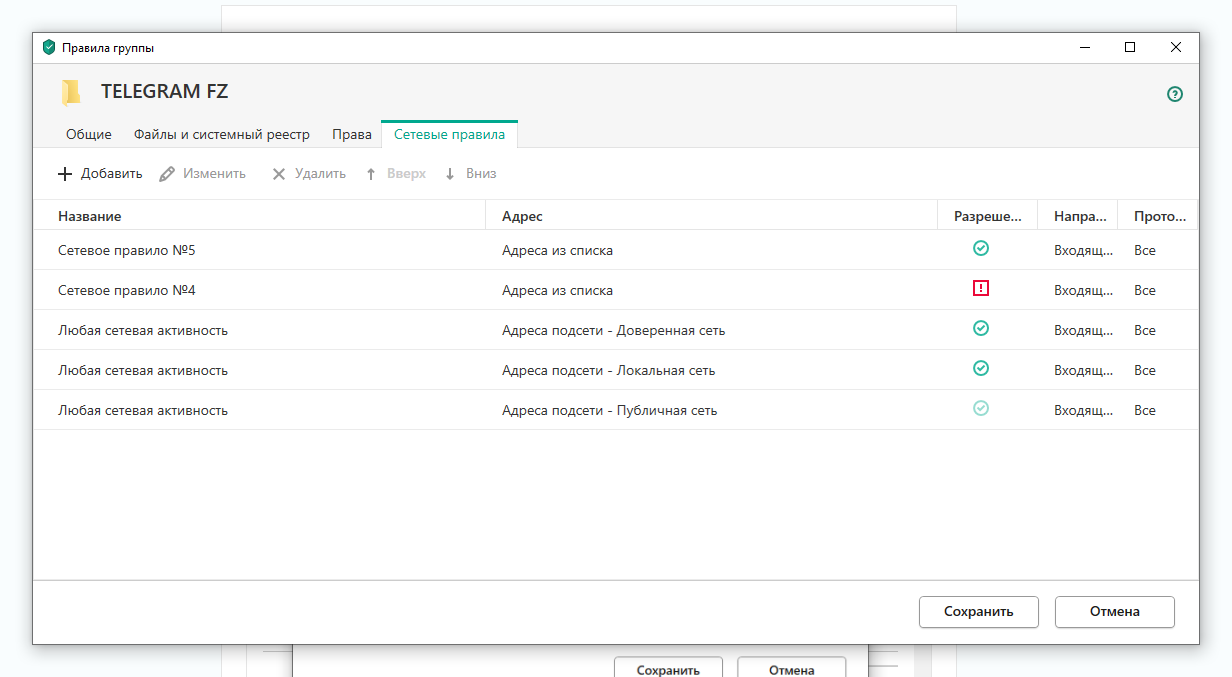Sort by the Название column header
Viewport: 1232px width, 677px height.
[x=260, y=216]
